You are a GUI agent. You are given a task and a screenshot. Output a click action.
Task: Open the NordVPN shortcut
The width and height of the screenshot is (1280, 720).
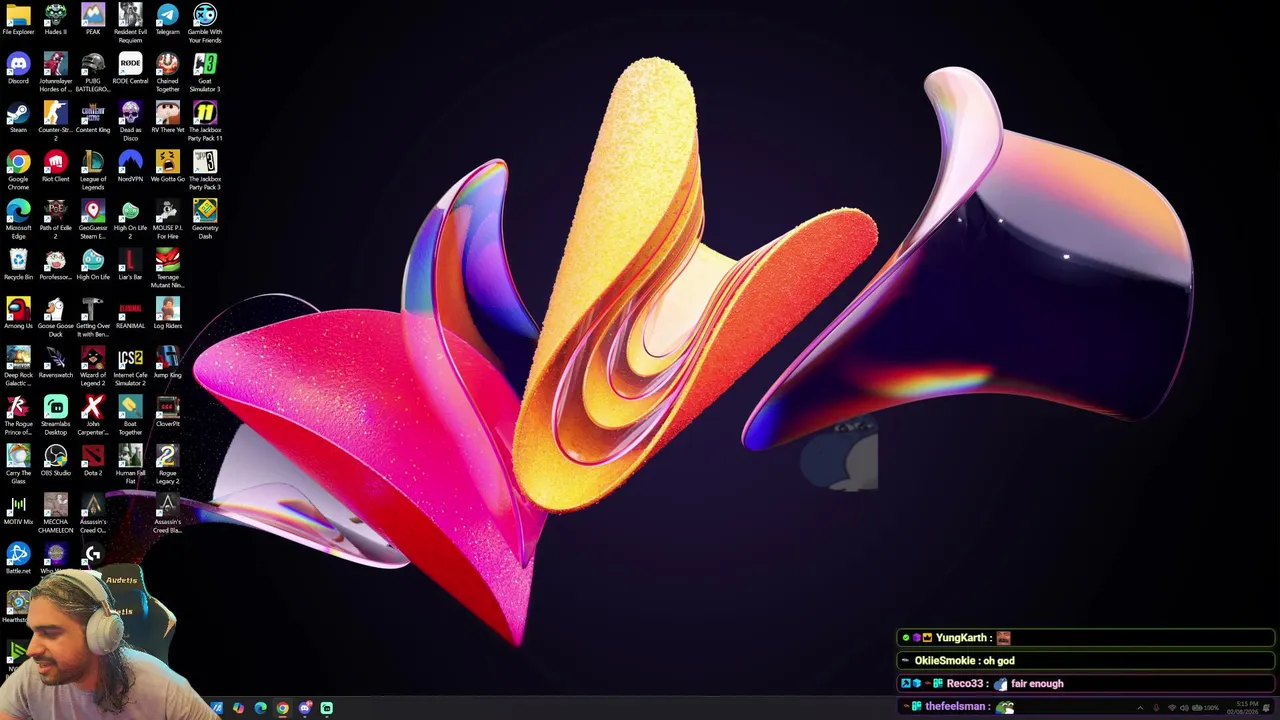click(130, 167)
